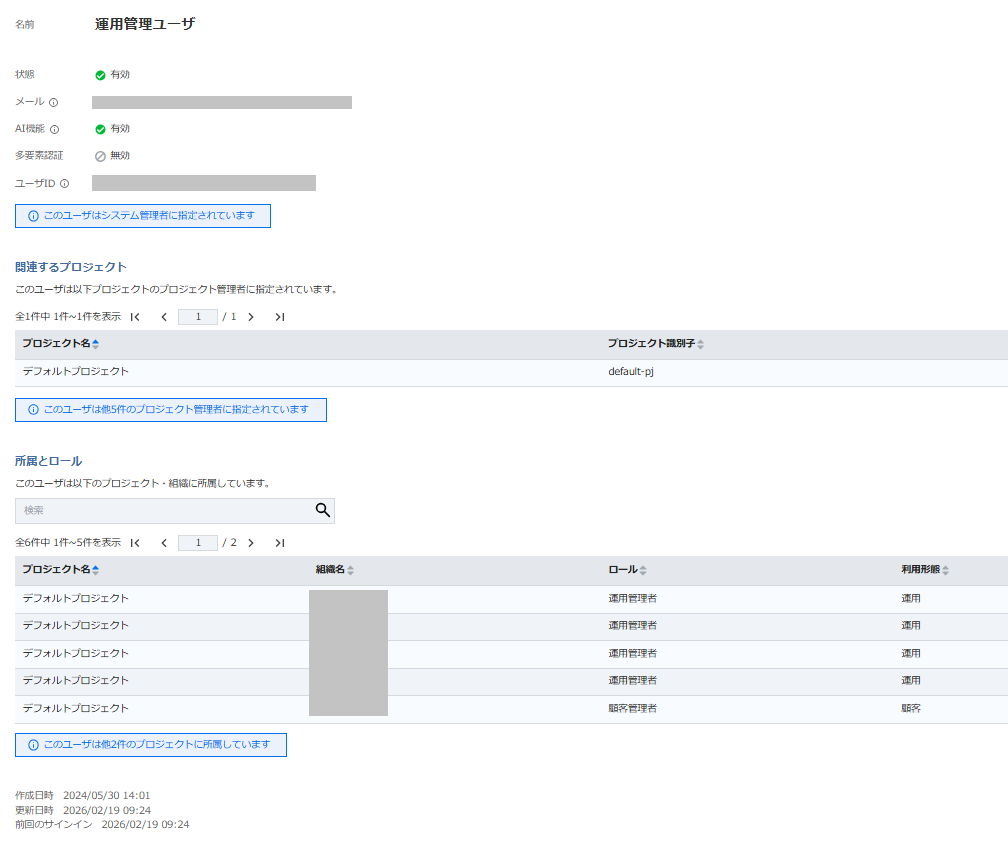
Task: Click the system administrator notice banner
Action: click(142, 216)
